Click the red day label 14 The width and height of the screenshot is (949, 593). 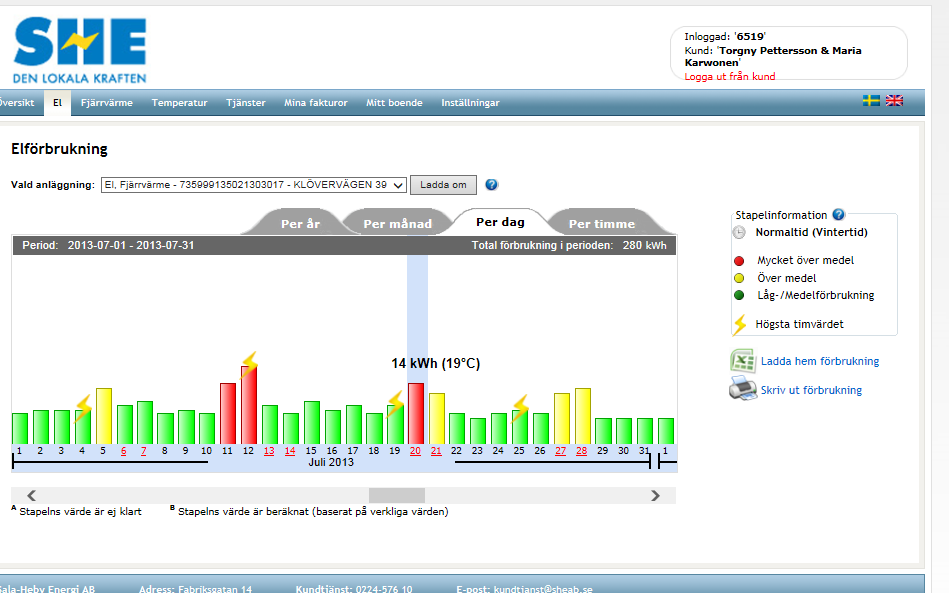pos(290,451)
